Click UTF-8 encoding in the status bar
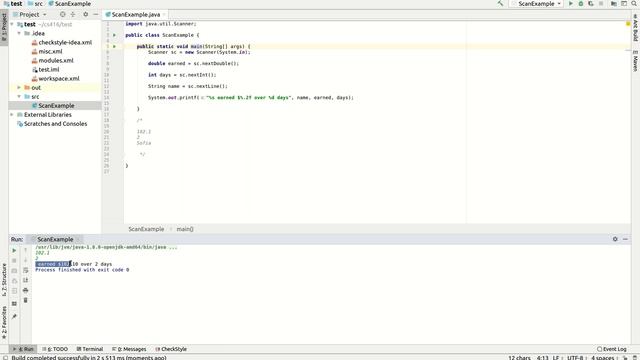The height and width of the screenshot is (360, 640). [x=575, y=358]
